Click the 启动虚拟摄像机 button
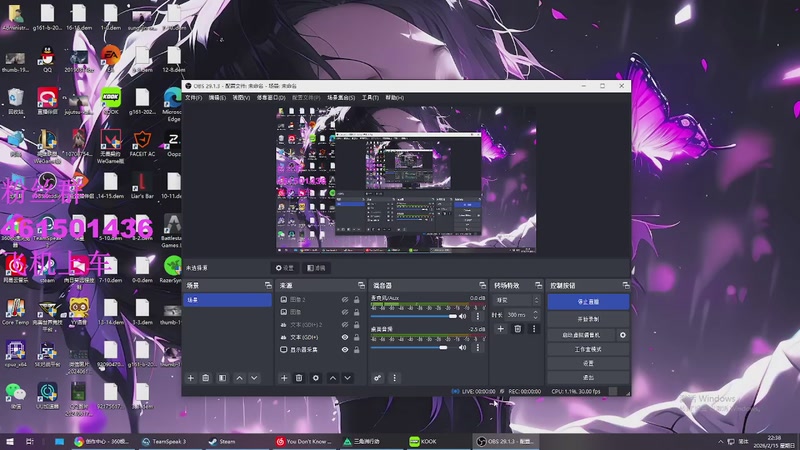The image size is (800, 450). tap(581, 335)
